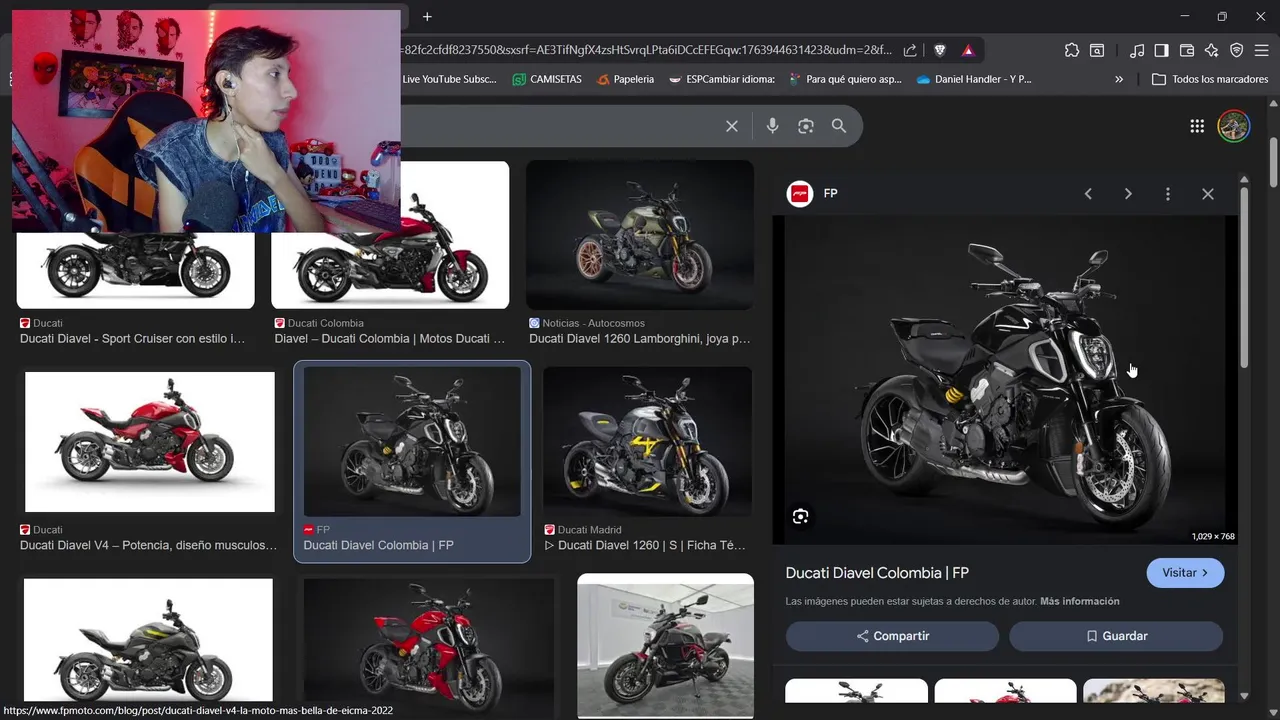Click the FP source logo in preview

(799, 194)
